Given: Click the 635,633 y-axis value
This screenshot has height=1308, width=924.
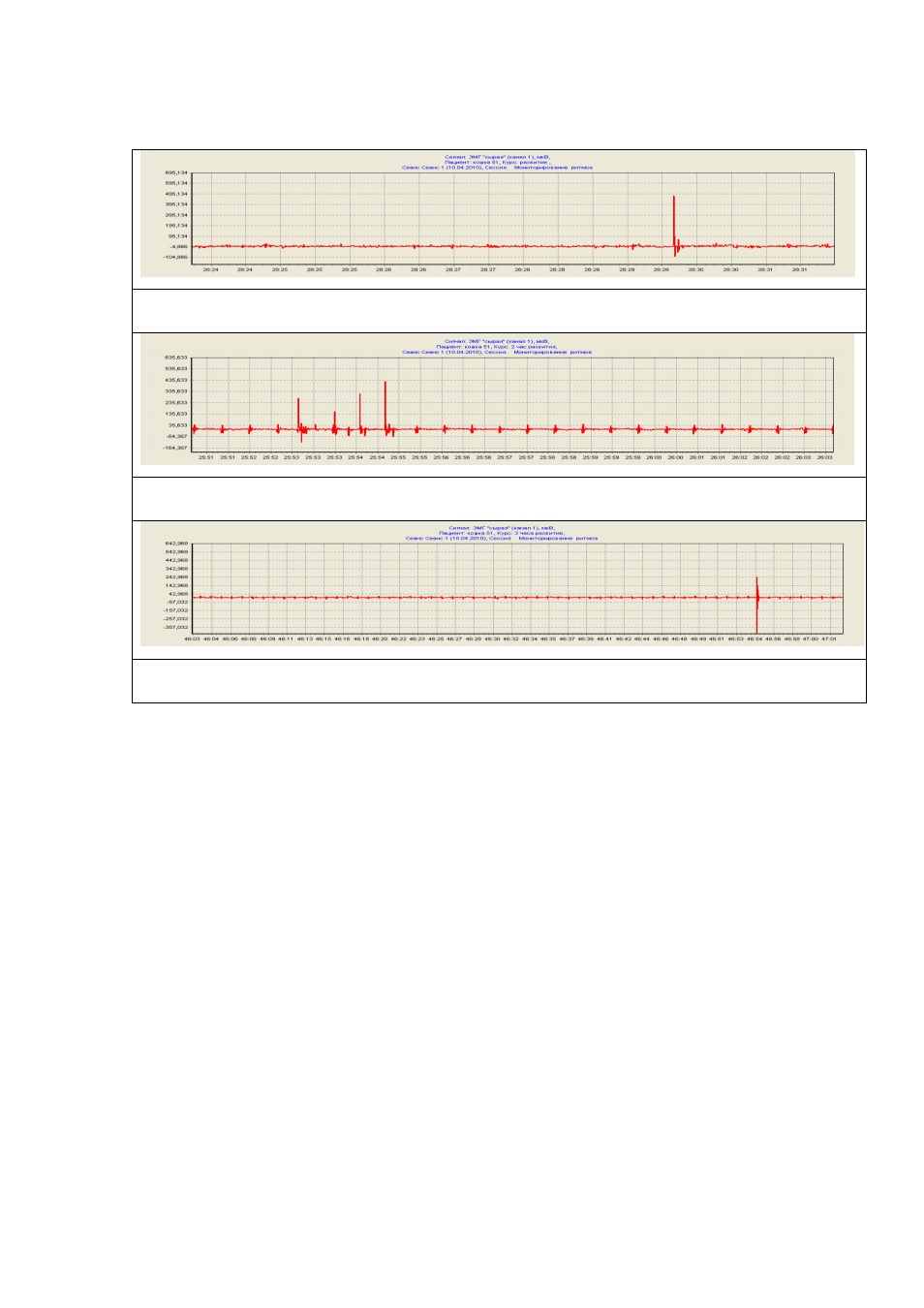Looking at the screenshot, I should [x=176, y=358].
